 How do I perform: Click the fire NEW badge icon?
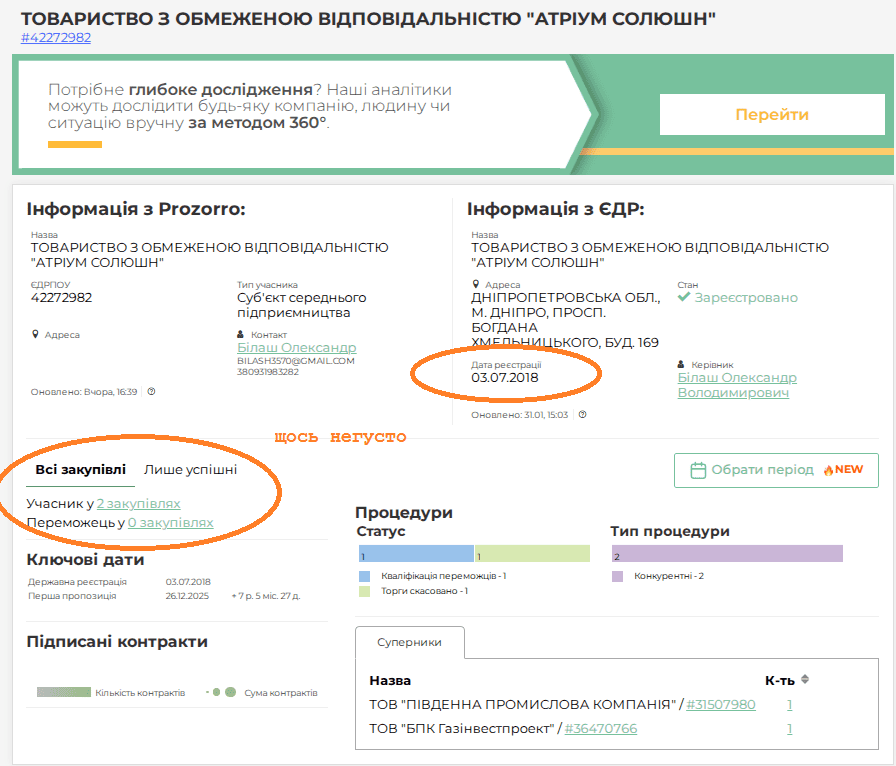pyautogui.click(x=828, y=470)
